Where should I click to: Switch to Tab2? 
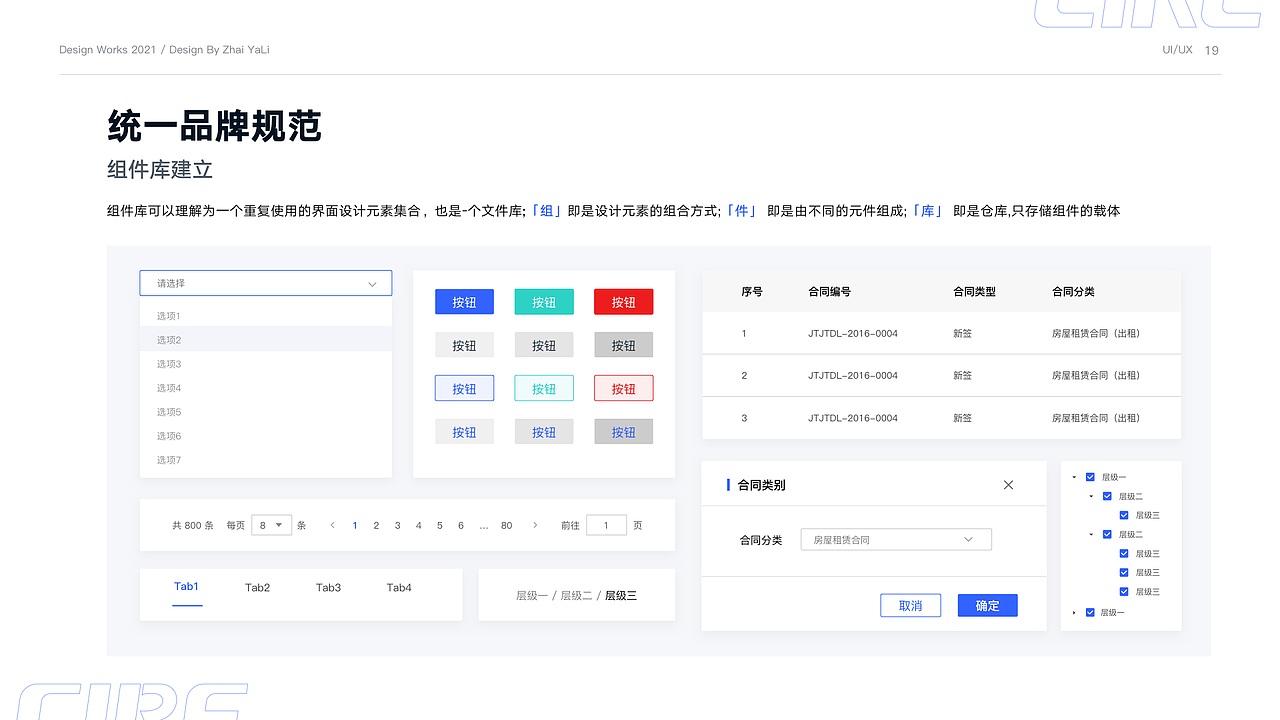click(258, 588)
